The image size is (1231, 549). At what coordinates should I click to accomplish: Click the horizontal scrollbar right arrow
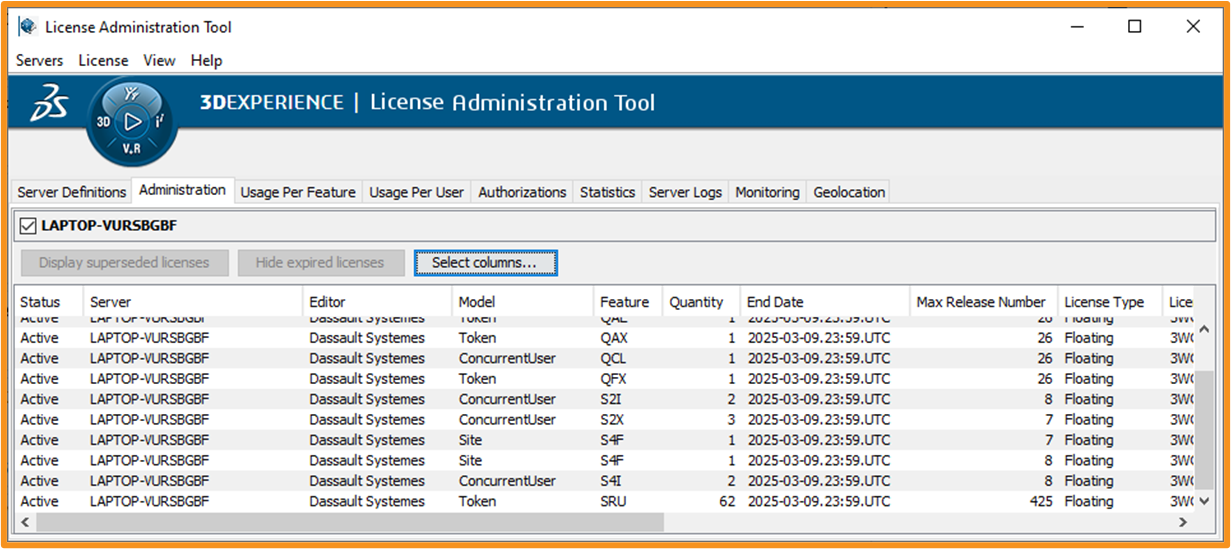click(1183, 522)
